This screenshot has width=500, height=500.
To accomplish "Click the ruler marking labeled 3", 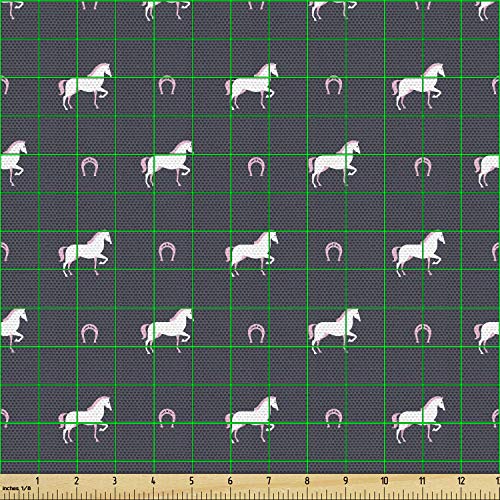I will [115, 481].
